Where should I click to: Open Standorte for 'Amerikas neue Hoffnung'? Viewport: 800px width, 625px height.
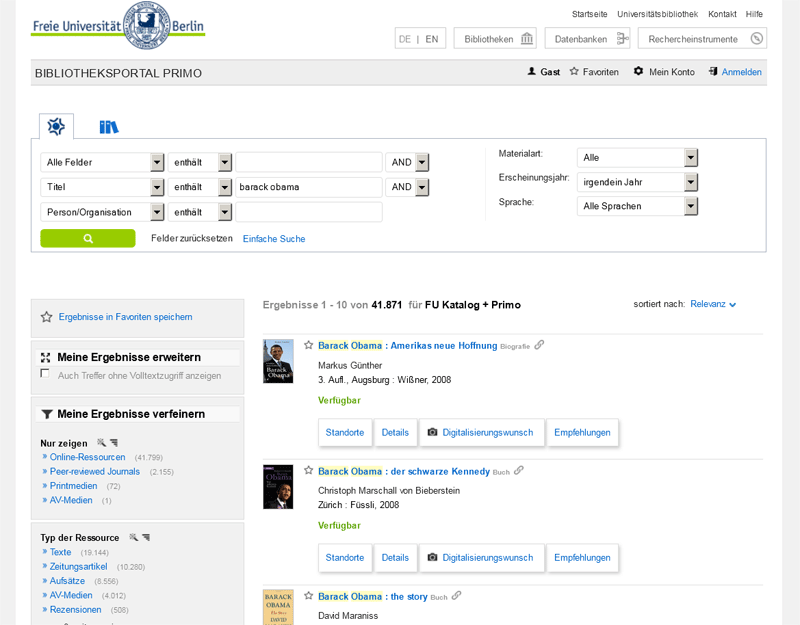tap(345, 432)
